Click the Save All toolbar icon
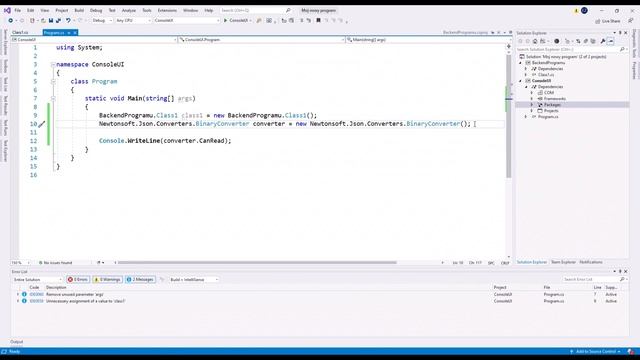This screenshot has height=360, width=640. coord(58,20)
